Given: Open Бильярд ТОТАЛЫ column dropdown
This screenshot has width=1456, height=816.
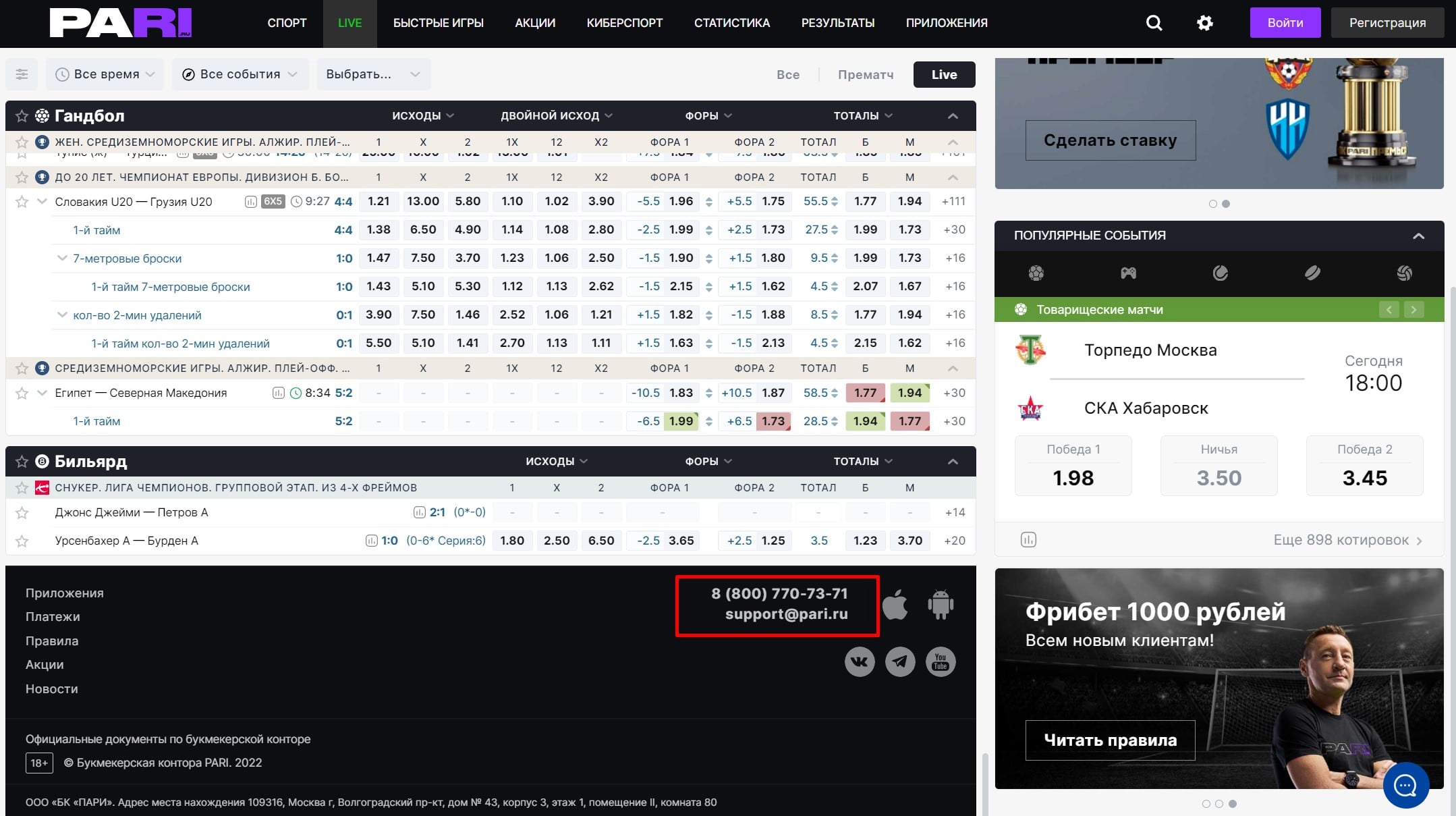Looking at the screenshot, I should (x=863, y=462).
